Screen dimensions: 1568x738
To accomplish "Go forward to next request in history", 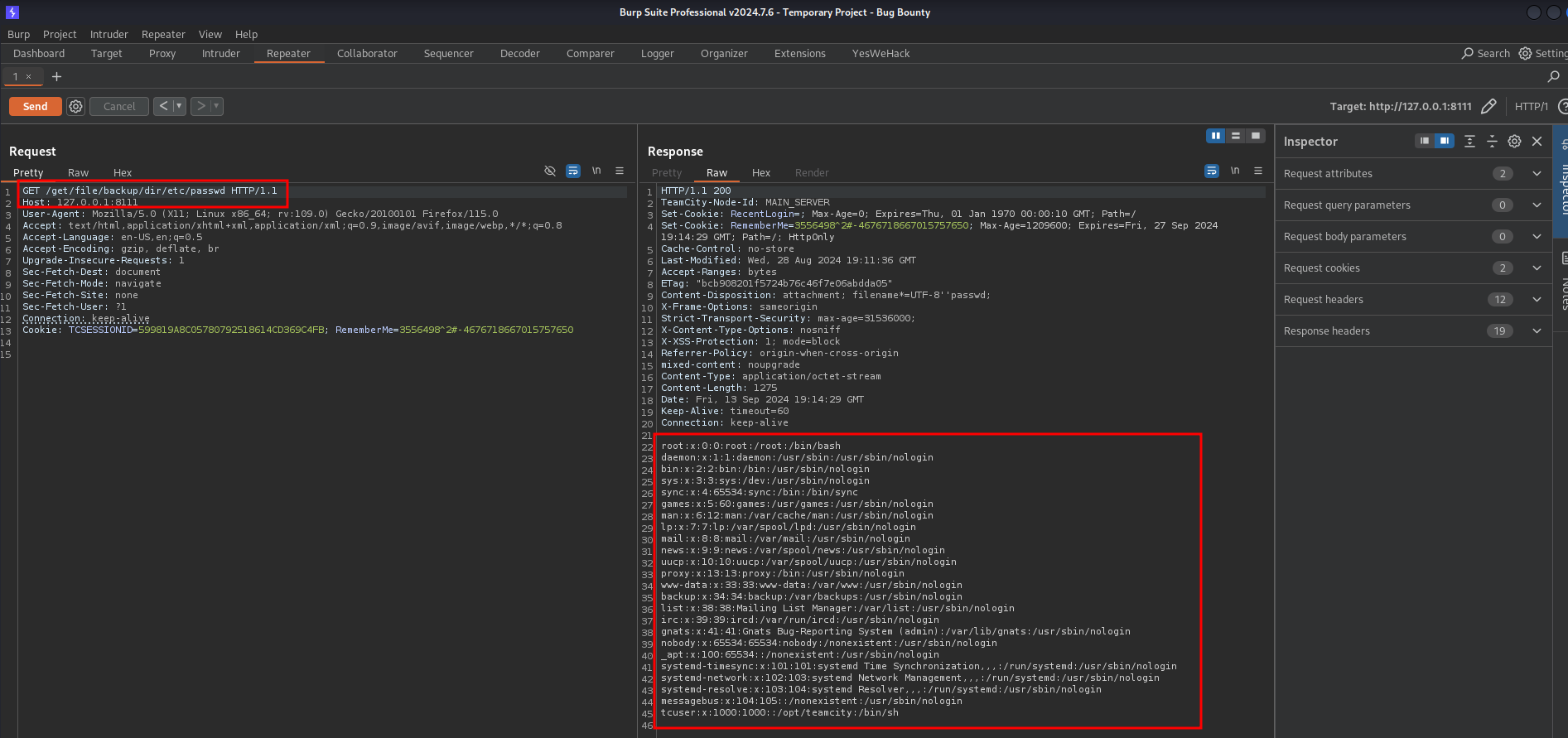I will tap(200, 106).
